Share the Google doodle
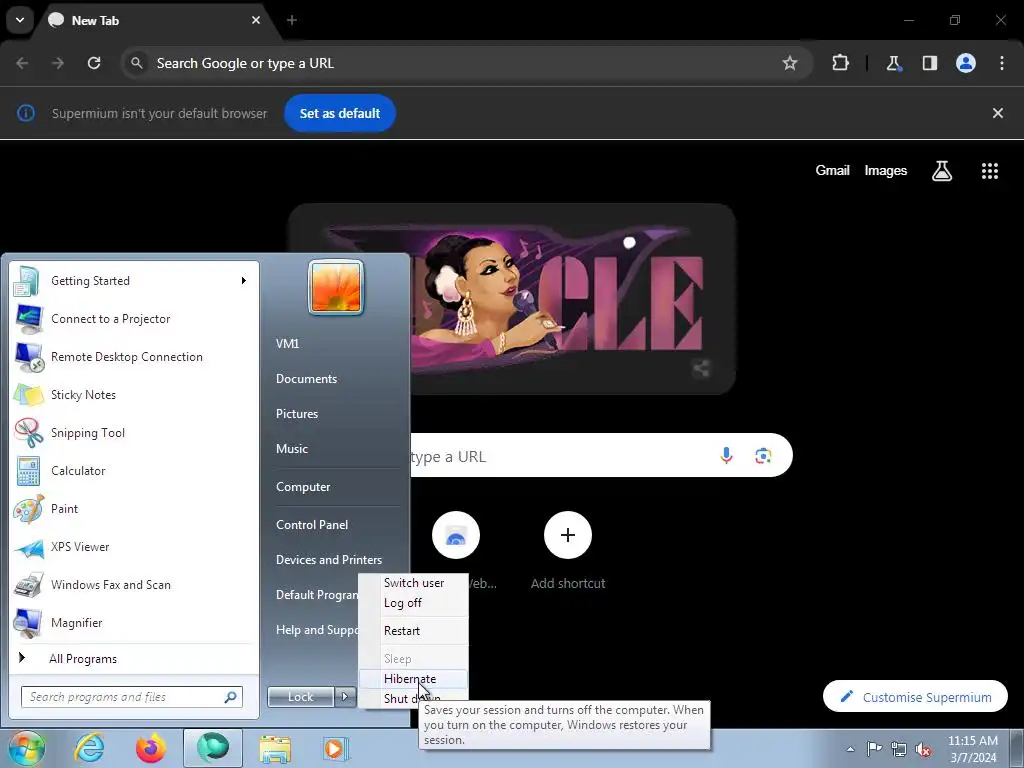The image size is (1024, 768). (x=701, y=369)
